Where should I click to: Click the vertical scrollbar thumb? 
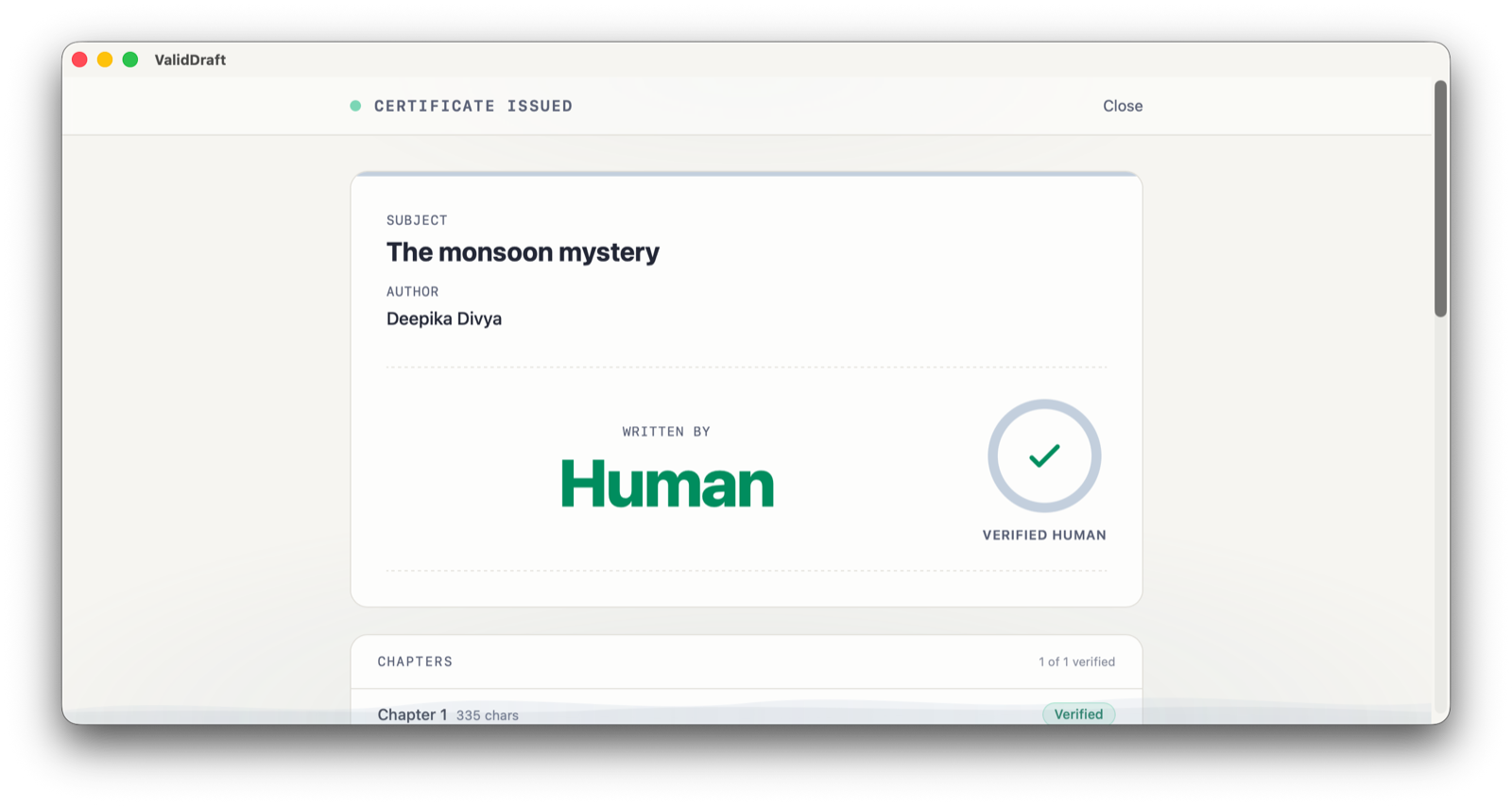click(1440, 198)
